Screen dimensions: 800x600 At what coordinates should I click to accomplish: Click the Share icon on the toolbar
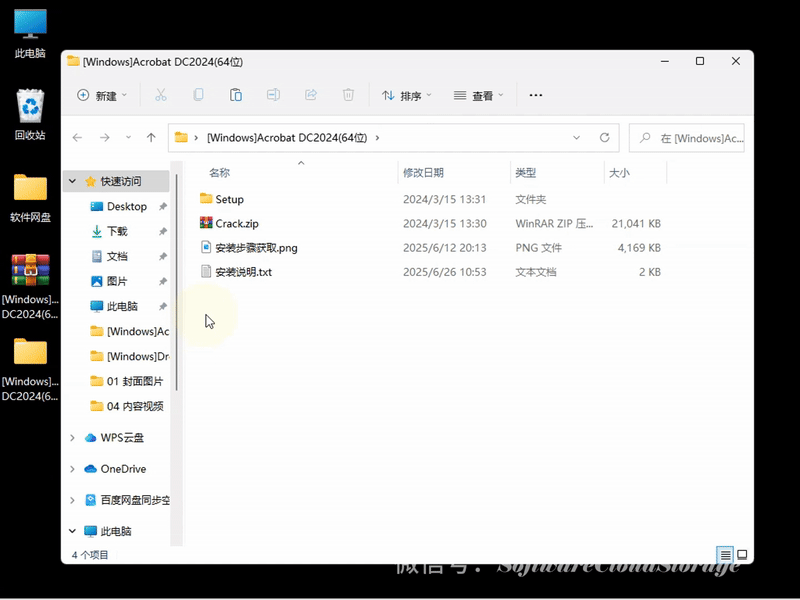310,94
